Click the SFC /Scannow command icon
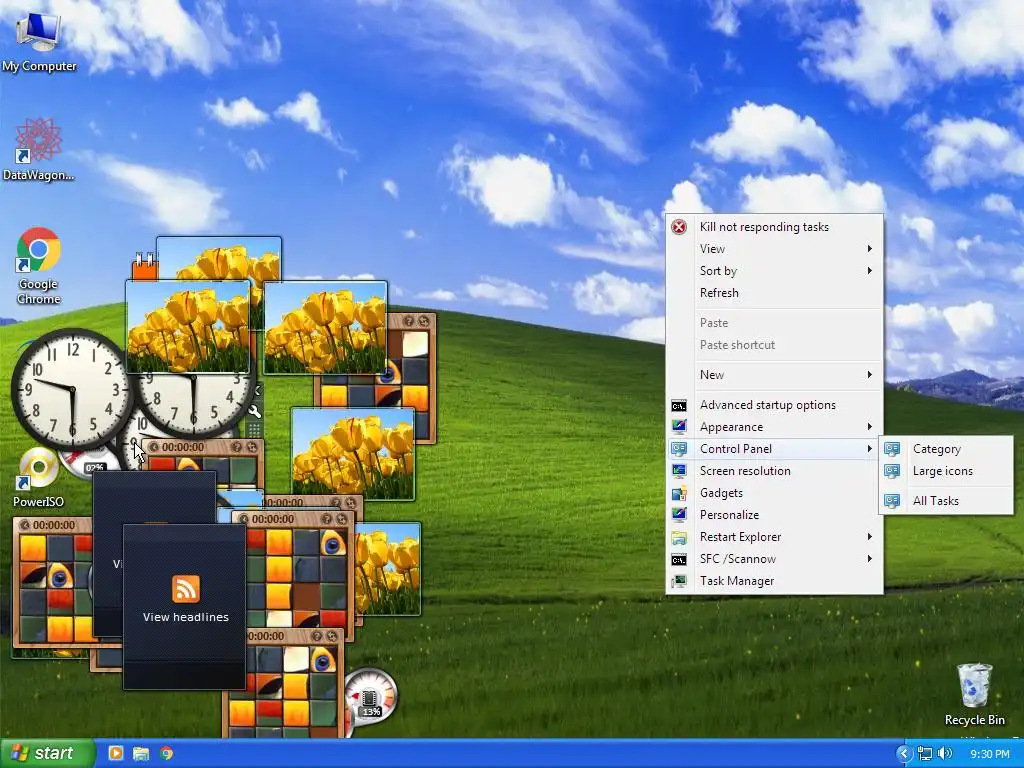 point(679,560)
